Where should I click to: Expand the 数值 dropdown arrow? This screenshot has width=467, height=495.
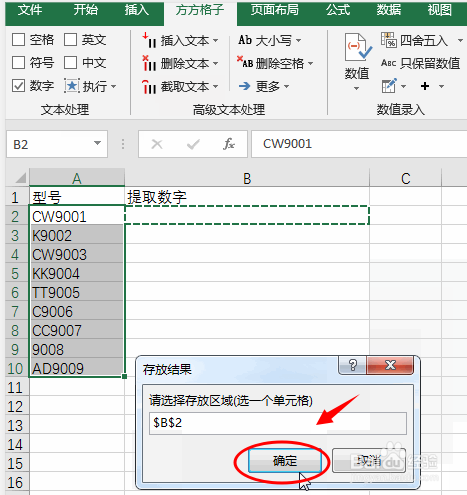click(x=357, y=89)
